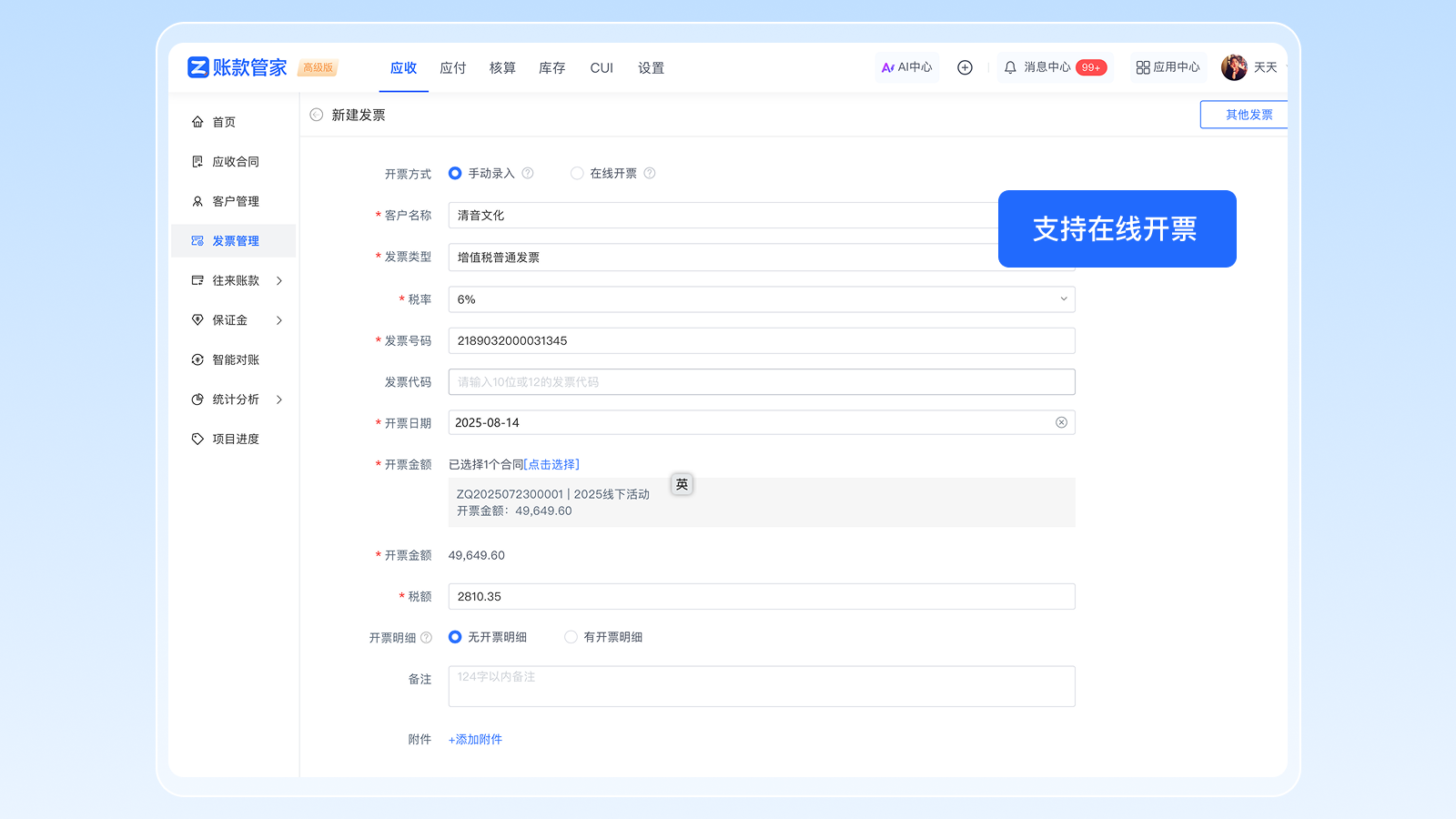The width and height of the screenshot is (1456, 819).
Task: Click the 天天 user avatar
Action: [x=1234, y=67]
